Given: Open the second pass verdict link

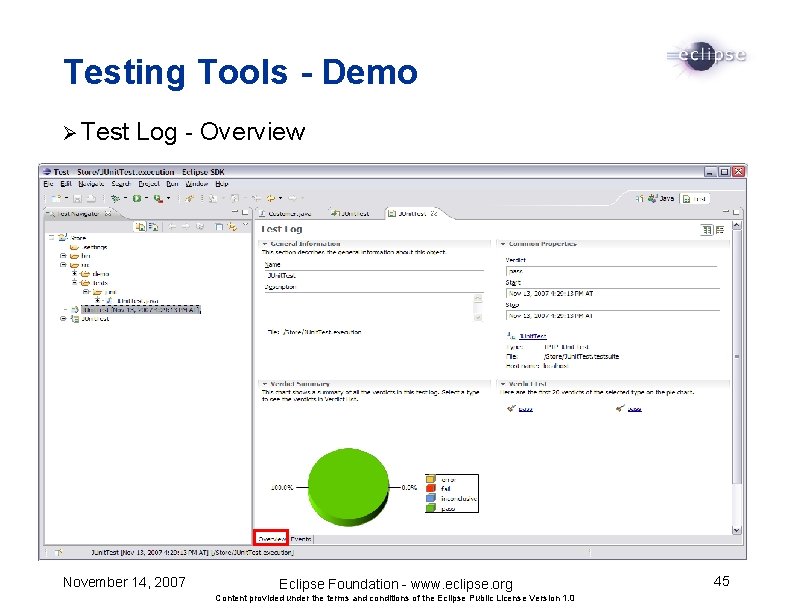Looking at the screenshot, I should tap(634, 409).
